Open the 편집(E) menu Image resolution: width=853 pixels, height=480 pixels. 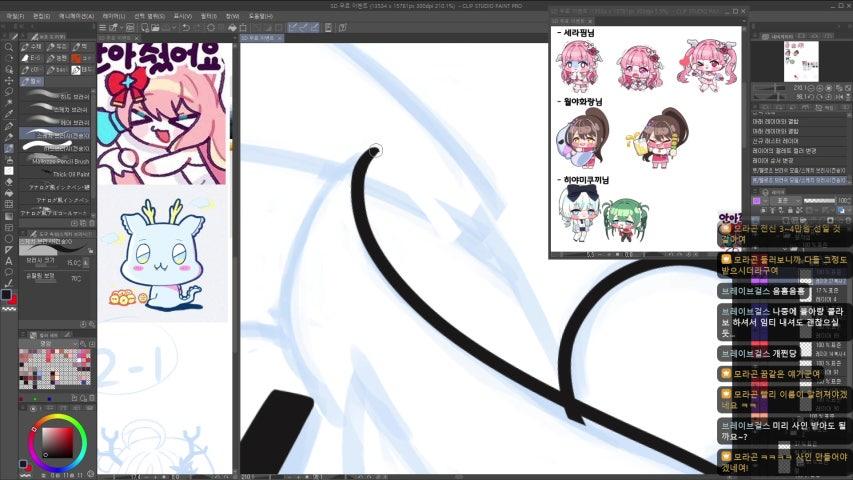pyautogui.click(x=41, y=16)
